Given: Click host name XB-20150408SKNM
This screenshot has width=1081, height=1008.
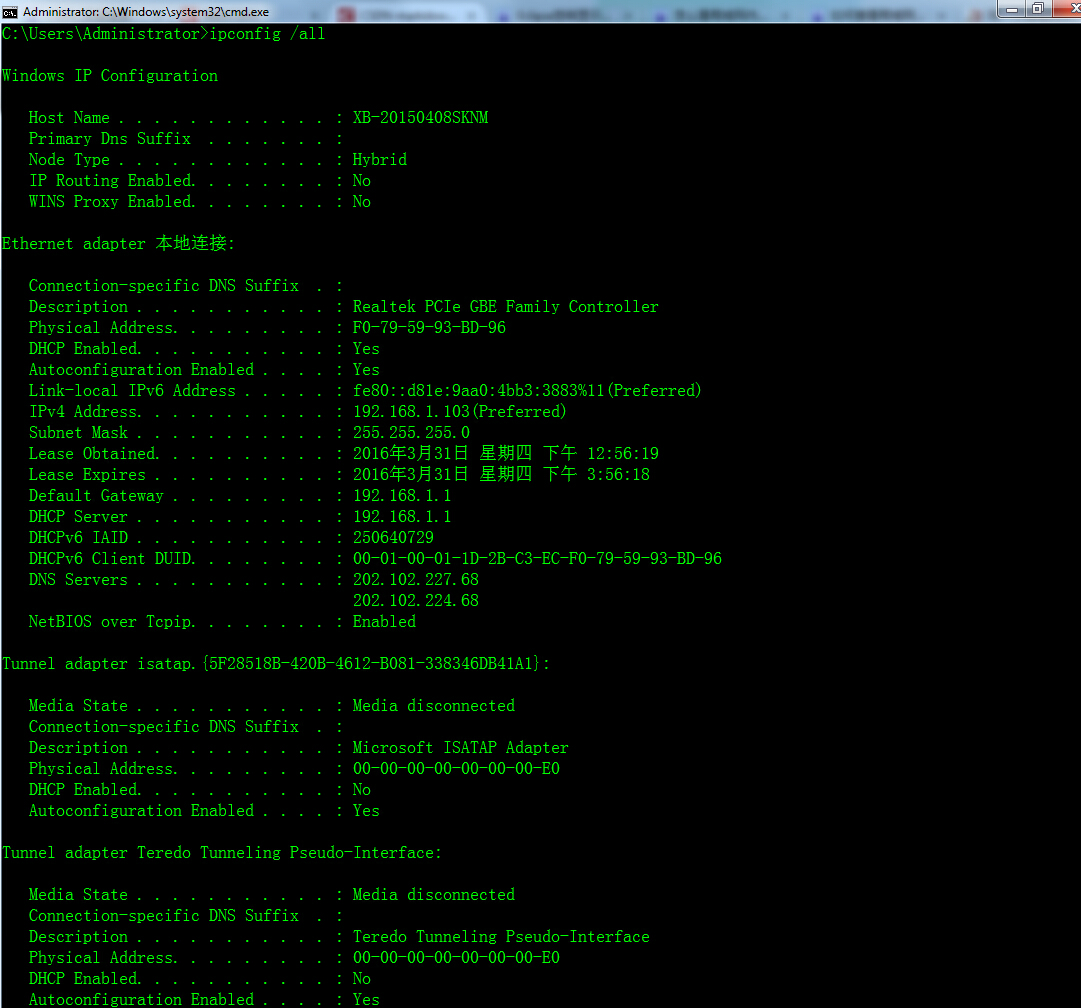Looking at the screenshot, I should 421,118.
